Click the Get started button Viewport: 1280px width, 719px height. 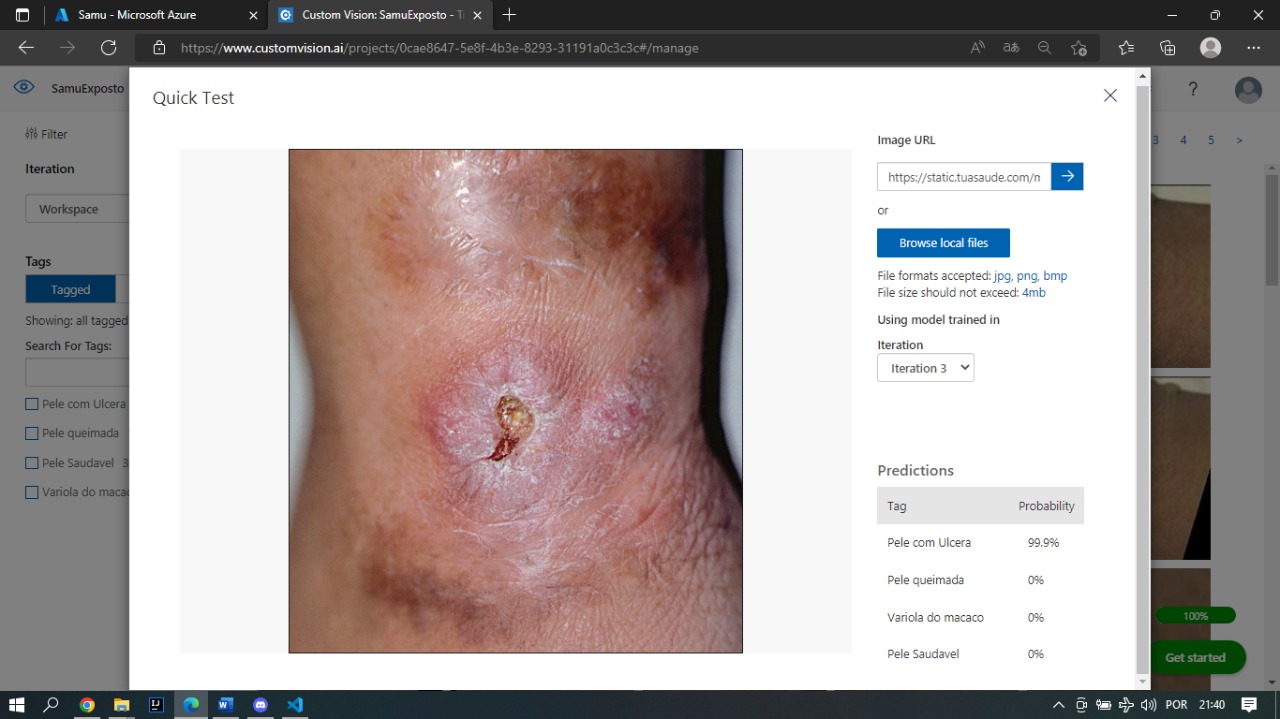(x=1195, y=657)
